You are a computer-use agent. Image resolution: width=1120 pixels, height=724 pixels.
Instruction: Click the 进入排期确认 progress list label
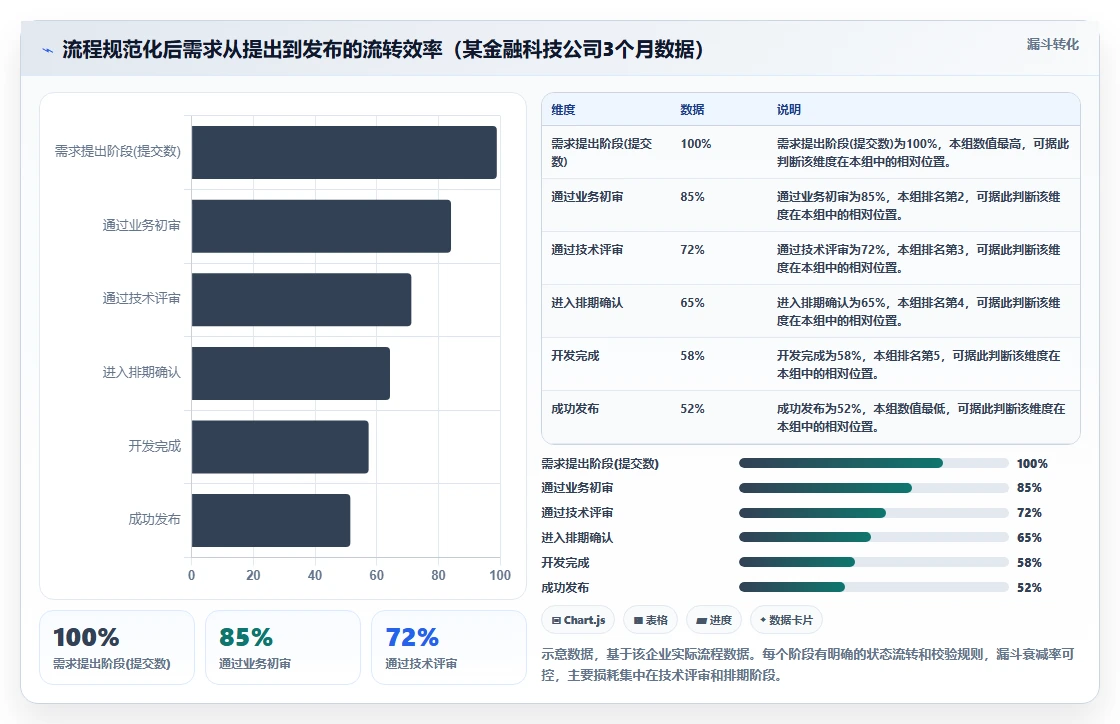tap(577, 538)
